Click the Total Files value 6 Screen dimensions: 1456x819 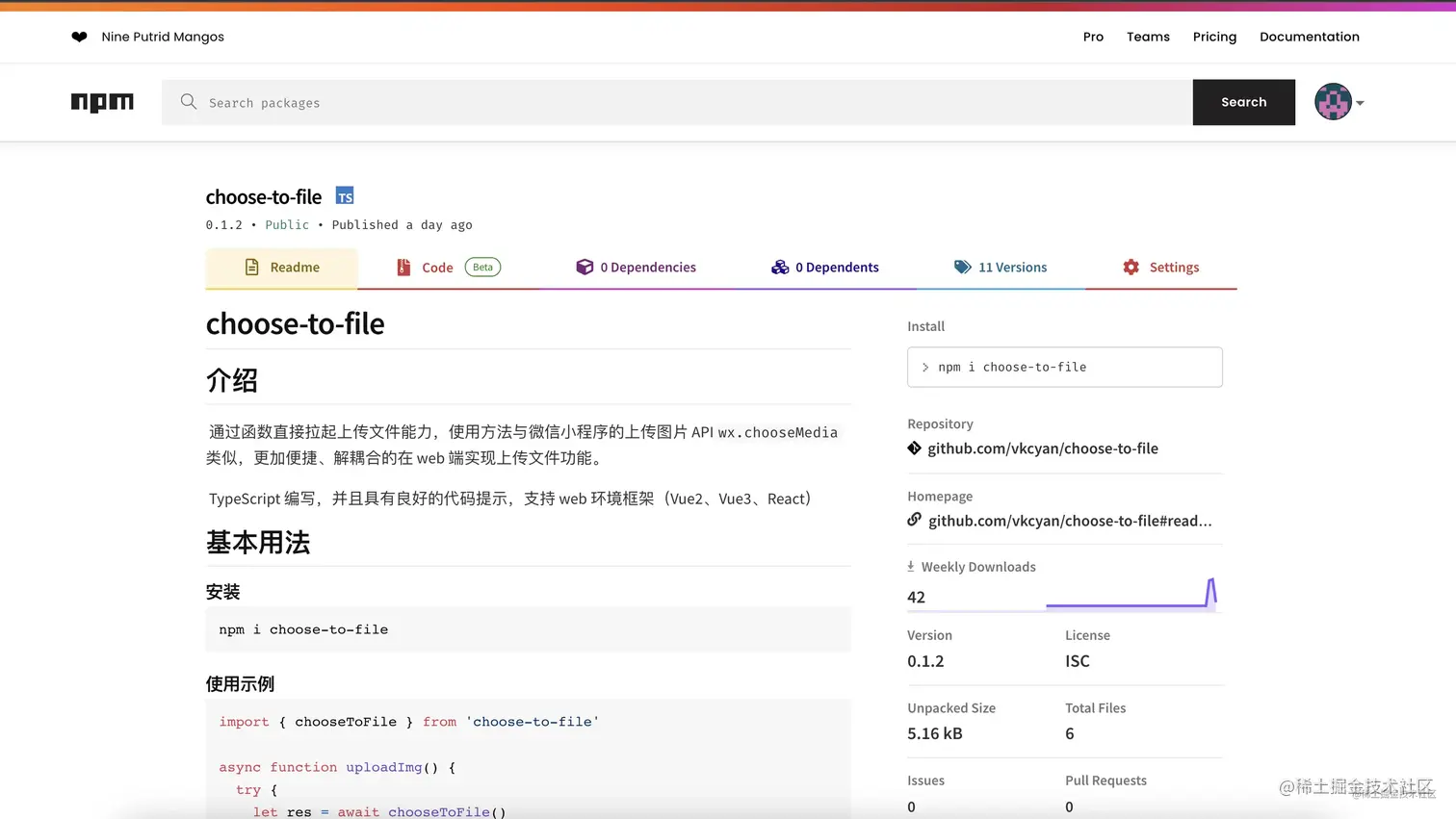click(1070, 733)
